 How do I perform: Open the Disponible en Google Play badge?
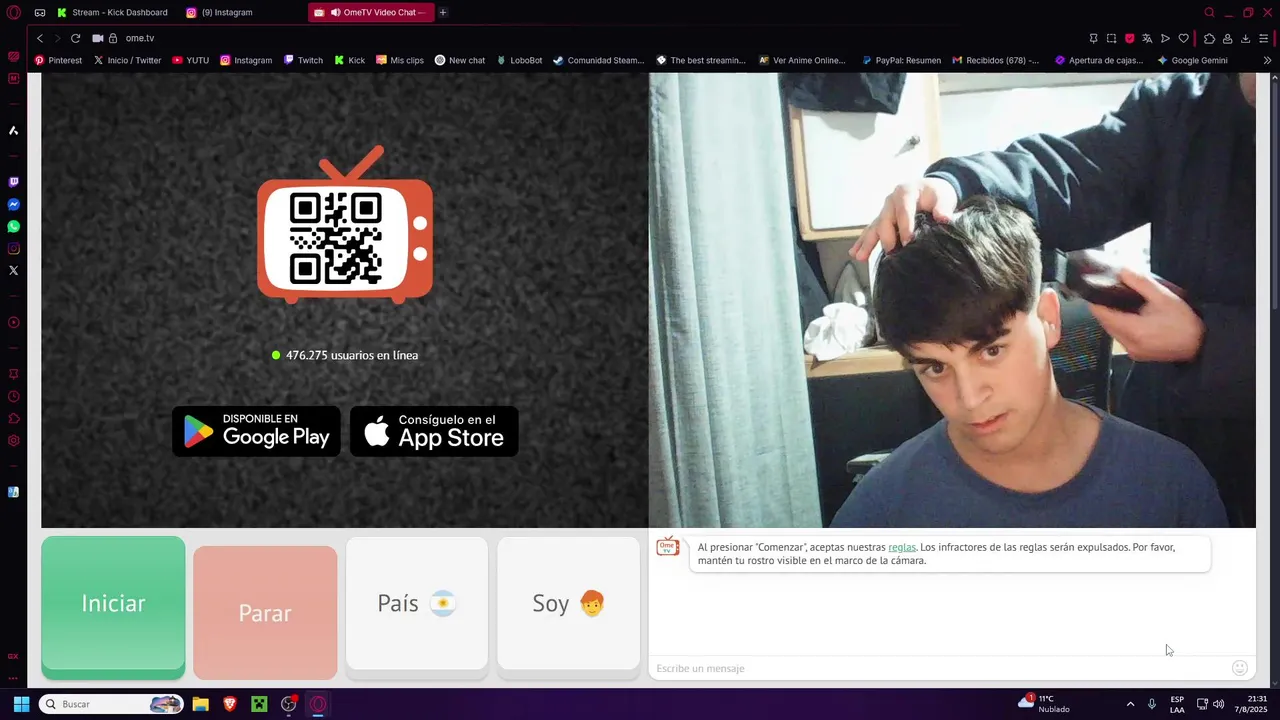click(x=256, y=431)
